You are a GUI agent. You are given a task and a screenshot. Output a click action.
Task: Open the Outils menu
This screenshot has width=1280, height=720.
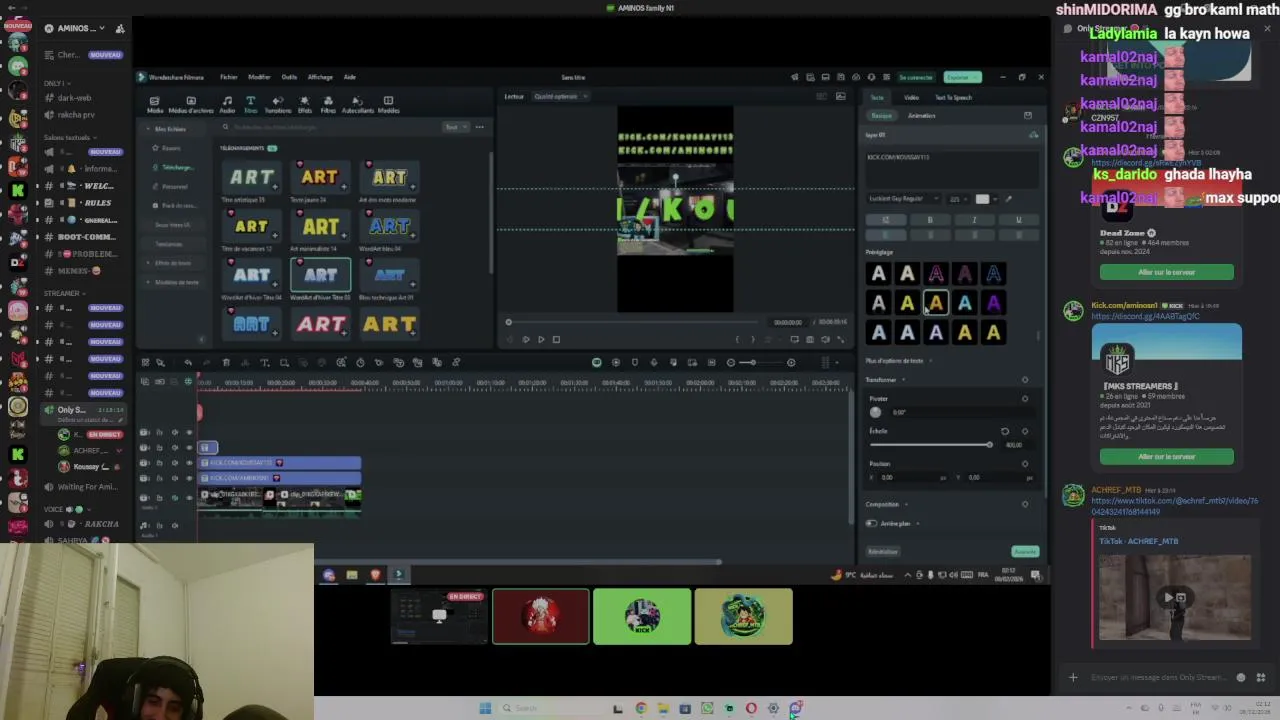[x=289, y=77]
